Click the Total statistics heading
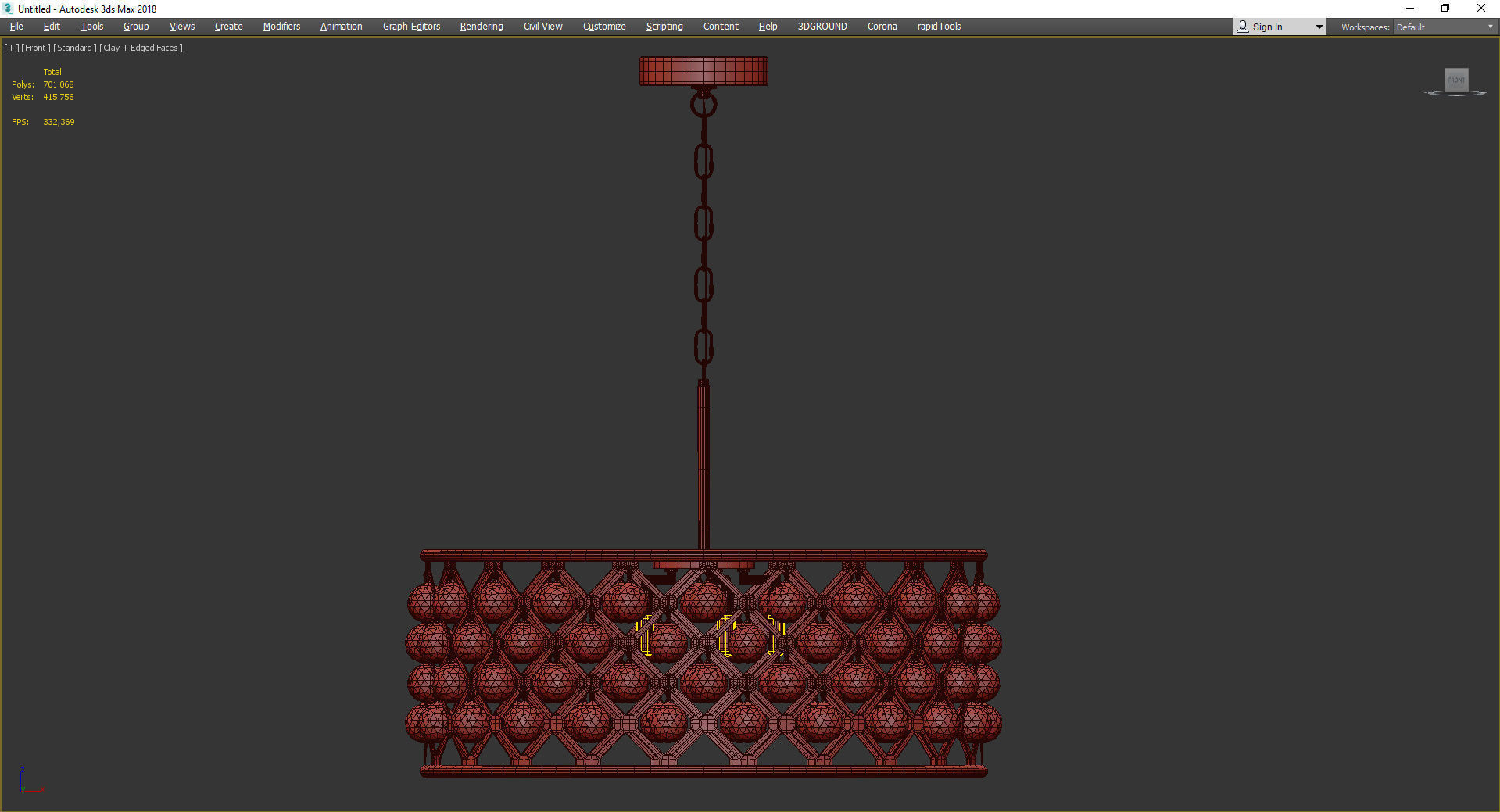1500x812 pixels. 52,72
